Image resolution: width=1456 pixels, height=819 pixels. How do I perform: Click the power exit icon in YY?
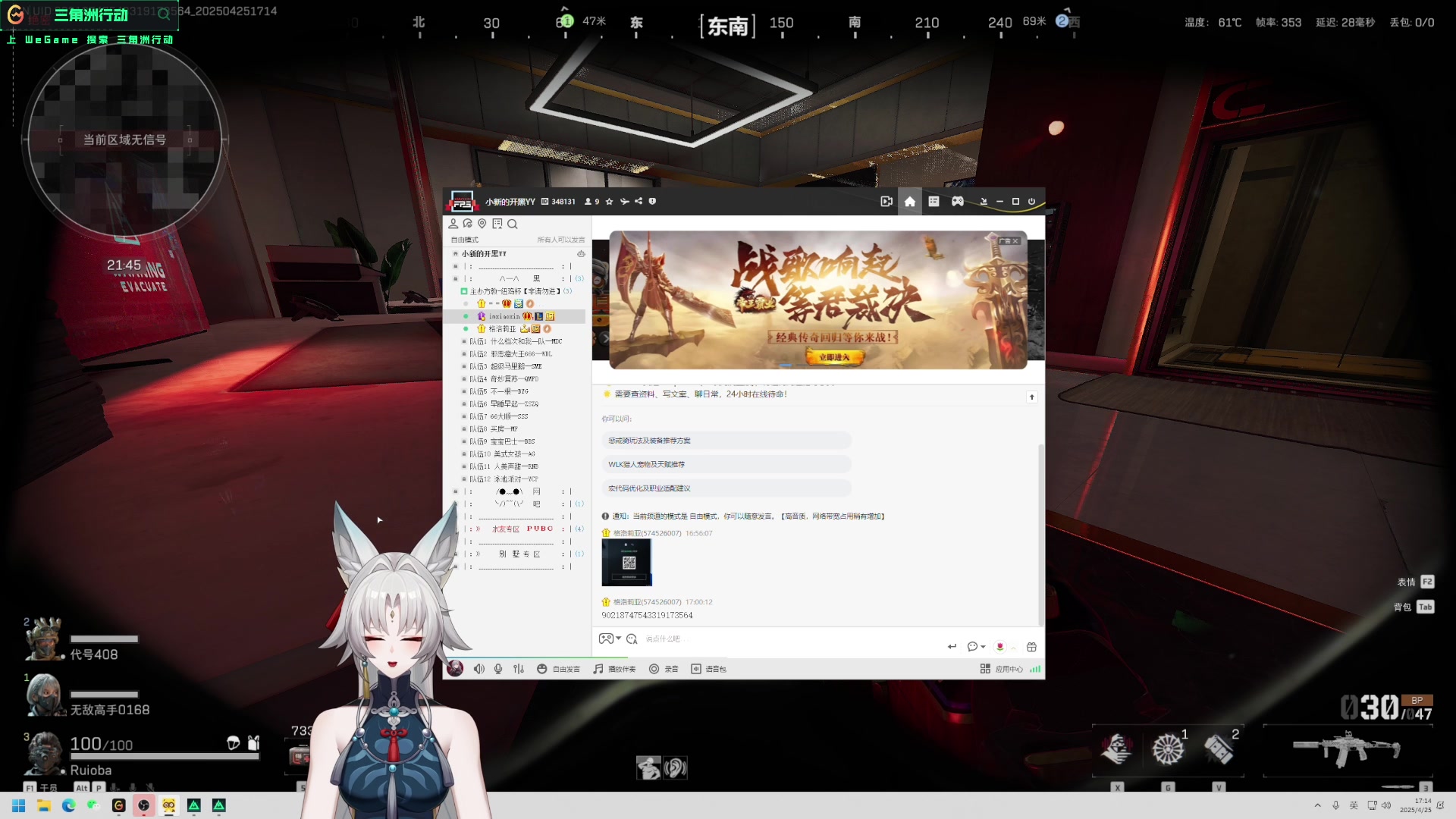[x=1031, y=202]
